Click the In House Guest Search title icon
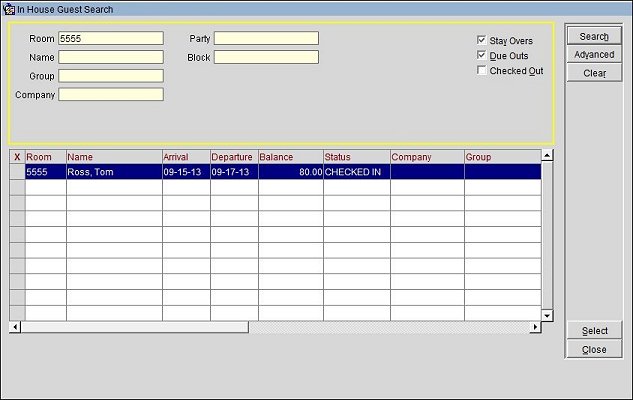The image size is (633, 400). click(x=8, y=9)
